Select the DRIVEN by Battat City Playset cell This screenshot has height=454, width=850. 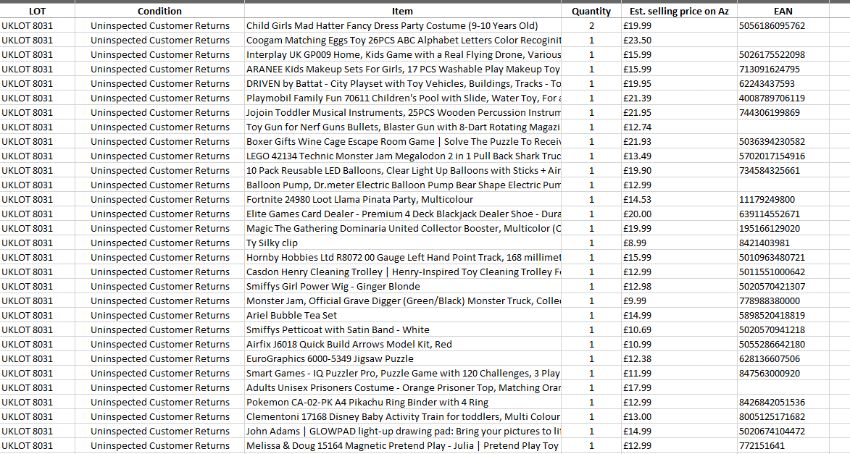(403, 84)
